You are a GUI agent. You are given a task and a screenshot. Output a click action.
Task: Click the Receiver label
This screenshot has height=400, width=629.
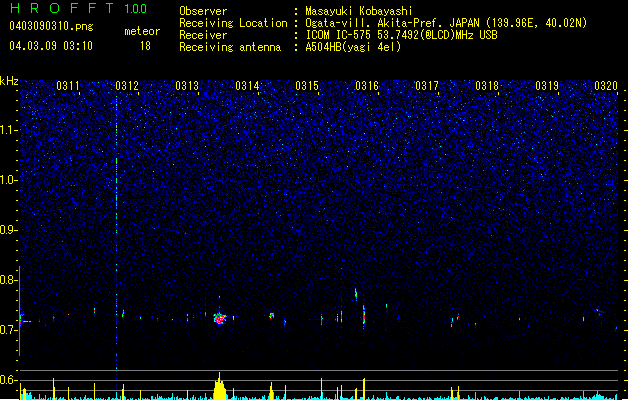203,35
